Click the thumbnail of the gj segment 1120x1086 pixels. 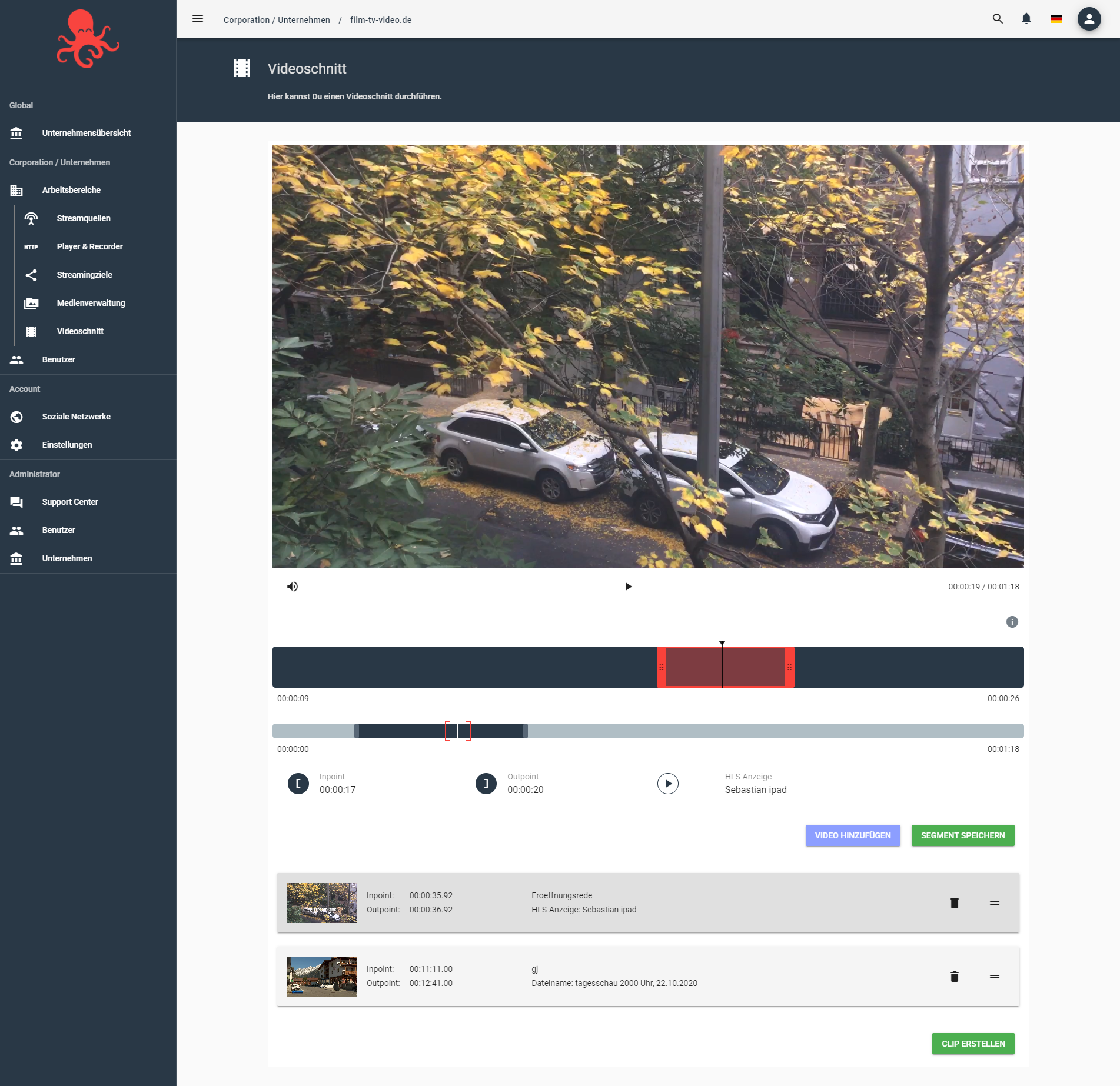(321, 976)
